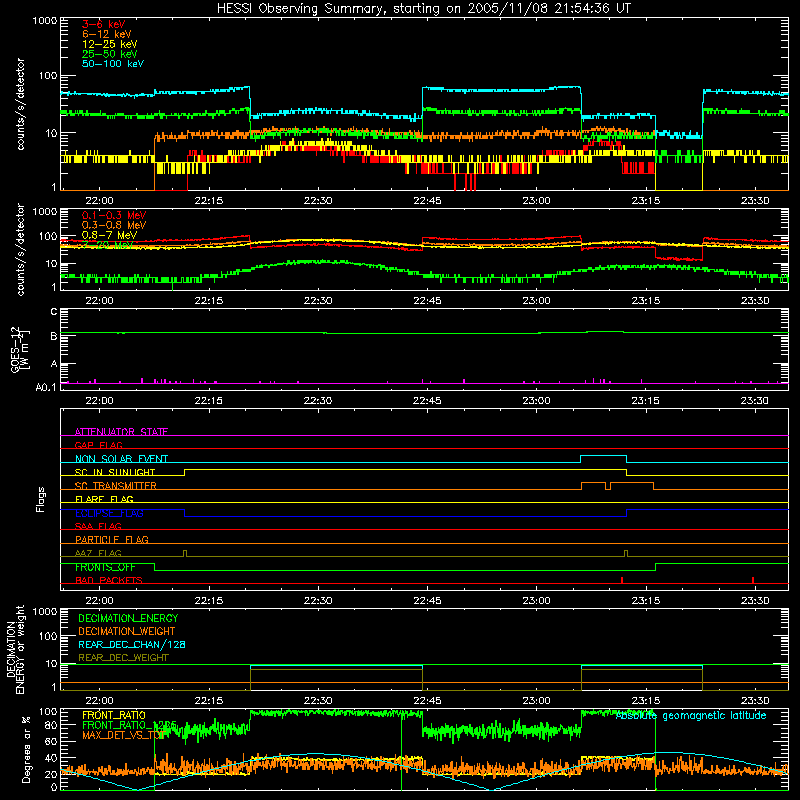
Task: Click the yellow 0.8-7 MeV legend label
Action: 109,235
